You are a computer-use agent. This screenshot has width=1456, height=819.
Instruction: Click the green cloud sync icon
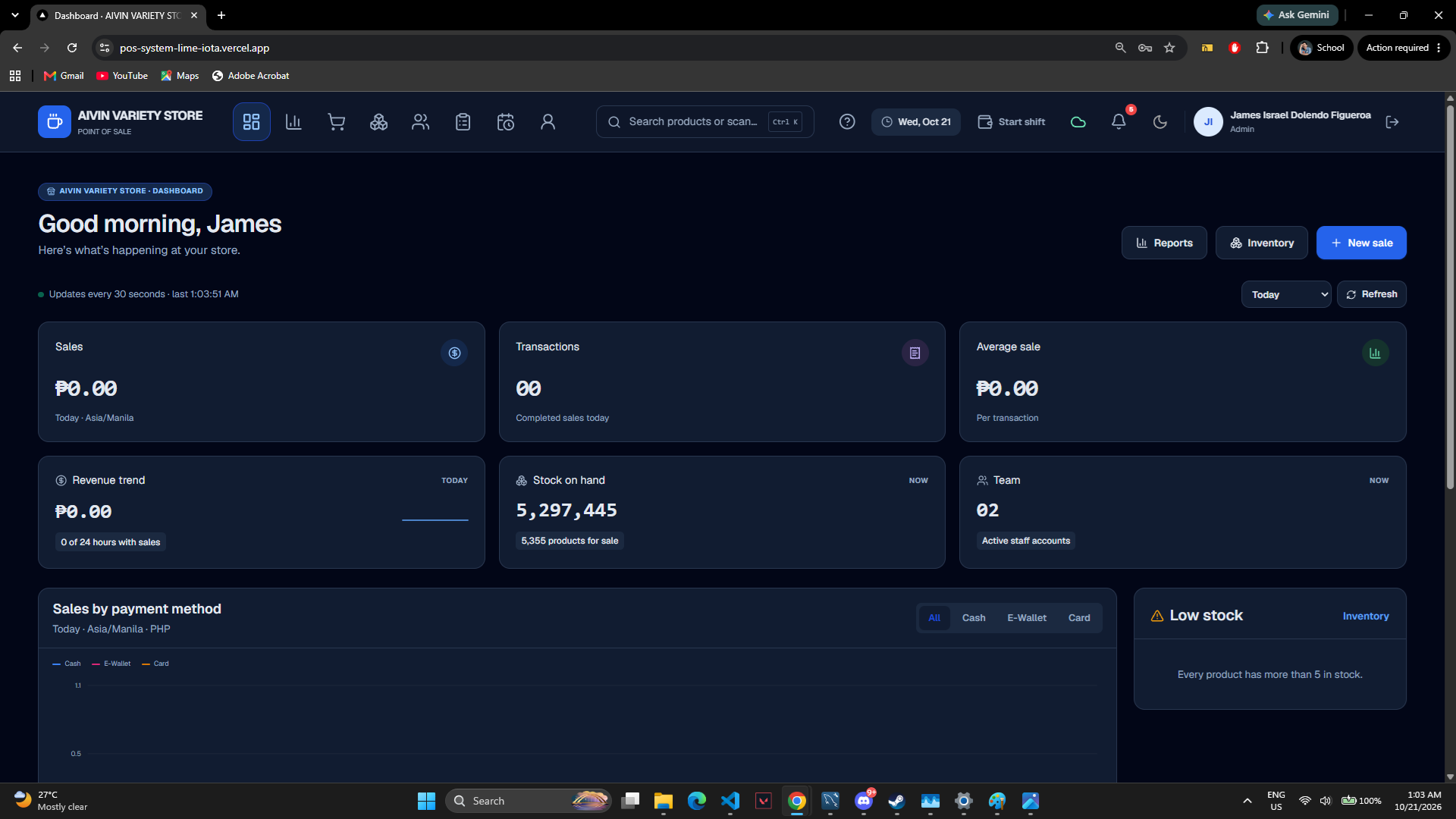(x=1078, y=121)
